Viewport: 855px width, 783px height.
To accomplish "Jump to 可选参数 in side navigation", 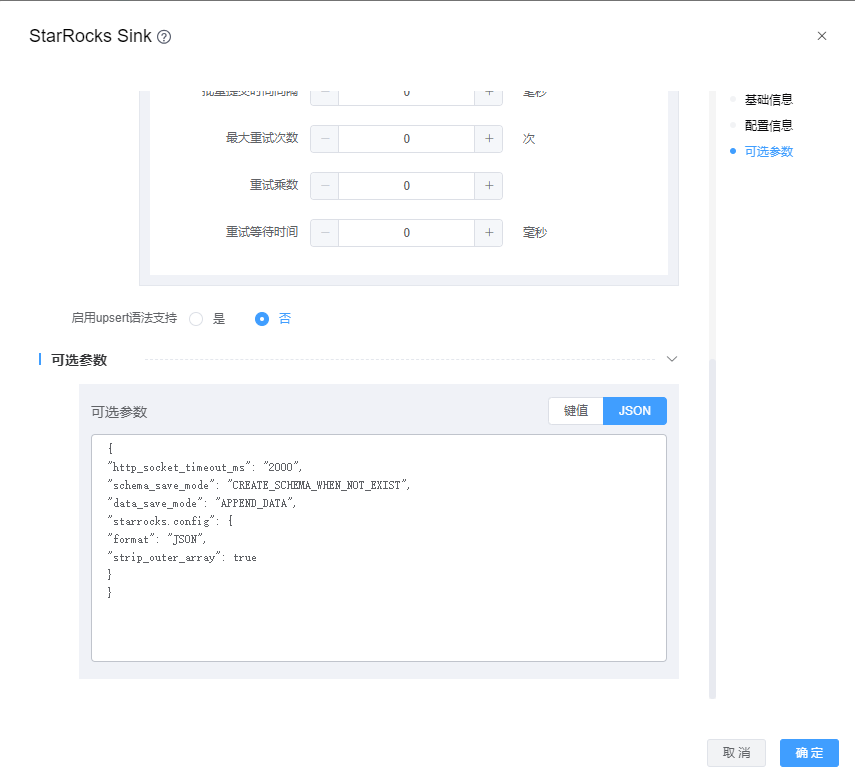I will click(768, 152).
